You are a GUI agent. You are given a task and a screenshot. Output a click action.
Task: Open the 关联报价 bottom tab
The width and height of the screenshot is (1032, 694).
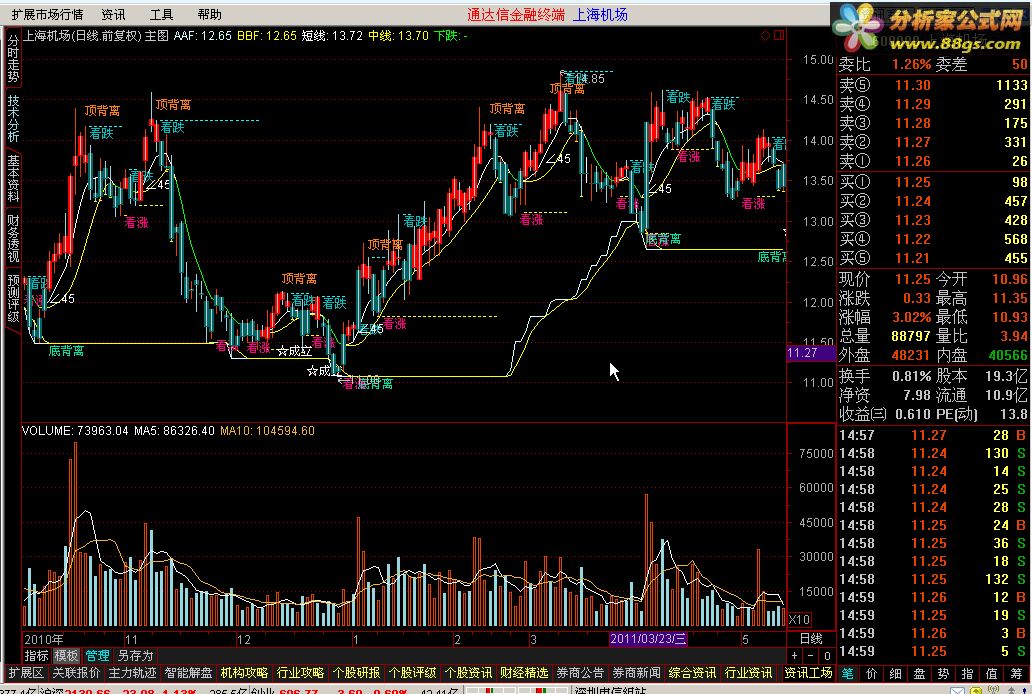(x=76, y=673)
